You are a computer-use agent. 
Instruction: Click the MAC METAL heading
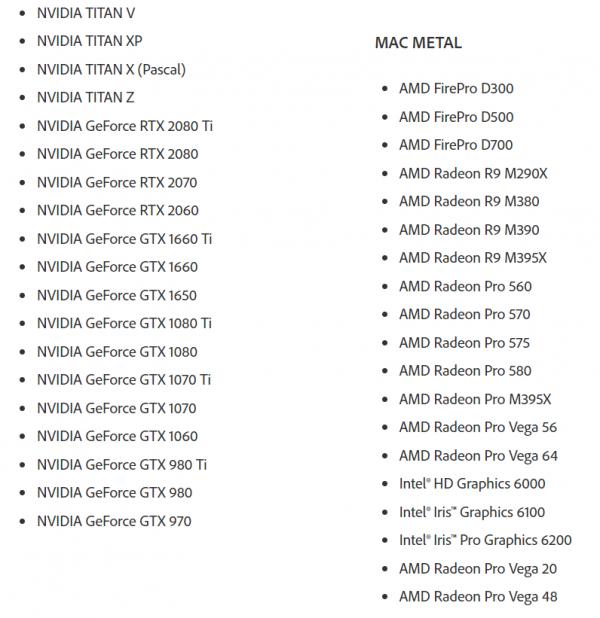coord(418,43)
